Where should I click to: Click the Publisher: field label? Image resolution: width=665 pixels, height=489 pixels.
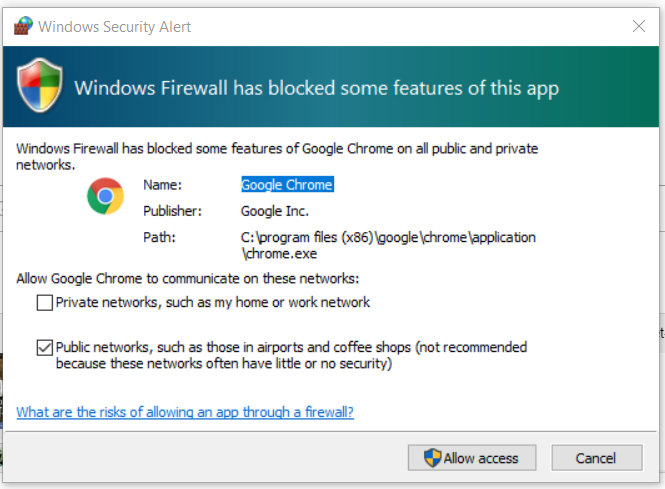click(x=172, y=211)
